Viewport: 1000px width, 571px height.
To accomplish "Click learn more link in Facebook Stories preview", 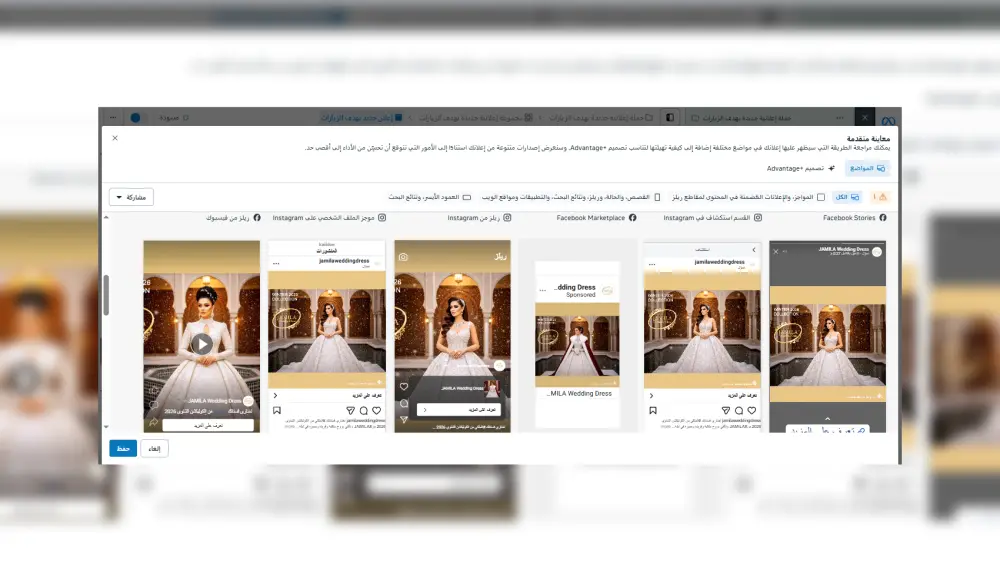I will [x=827, y=431].
